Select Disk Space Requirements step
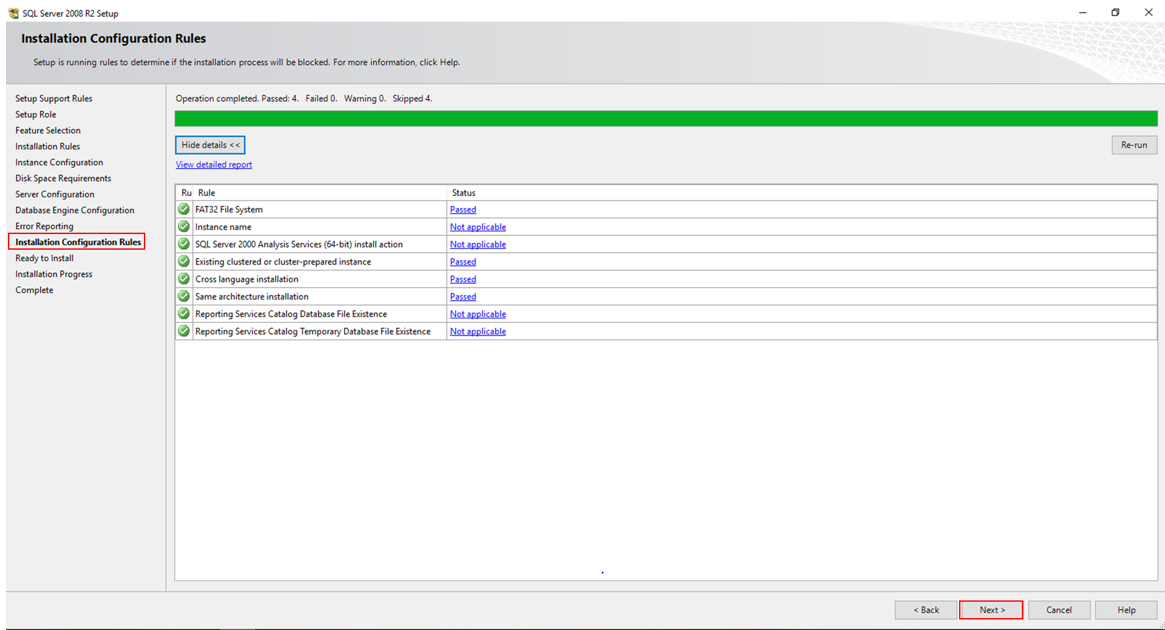Screen dimensions: 1165x630 click(x=63, y=178)
